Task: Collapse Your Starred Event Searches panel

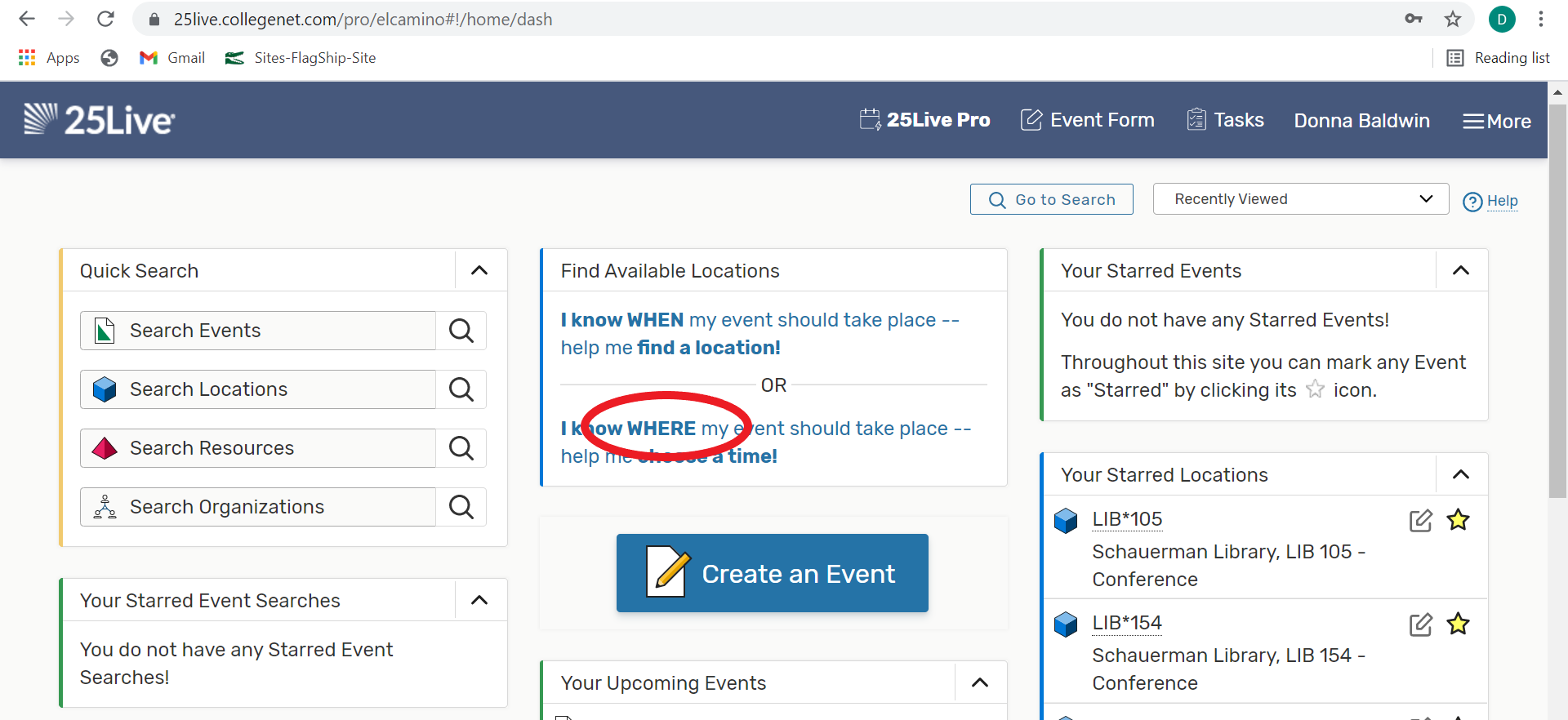Action: point(480,600)
